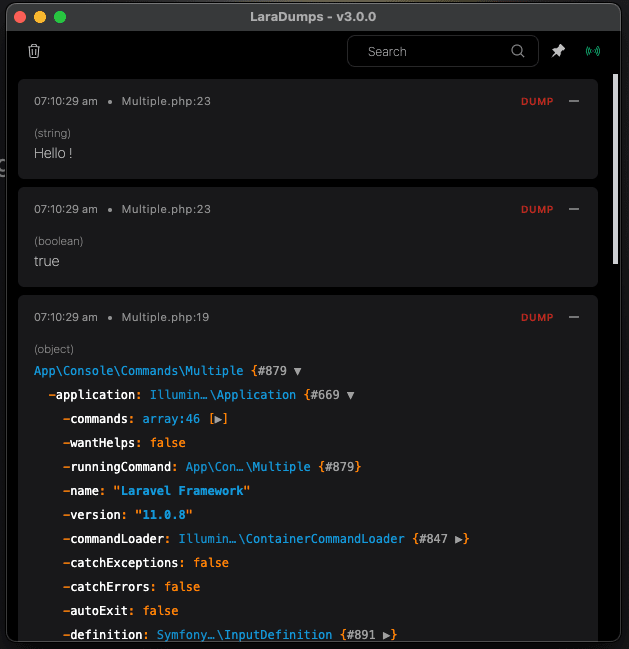The image size is (629, 649).
Task: Click the vertical scrollbar thumb
Action: click(x=615, y=160)
